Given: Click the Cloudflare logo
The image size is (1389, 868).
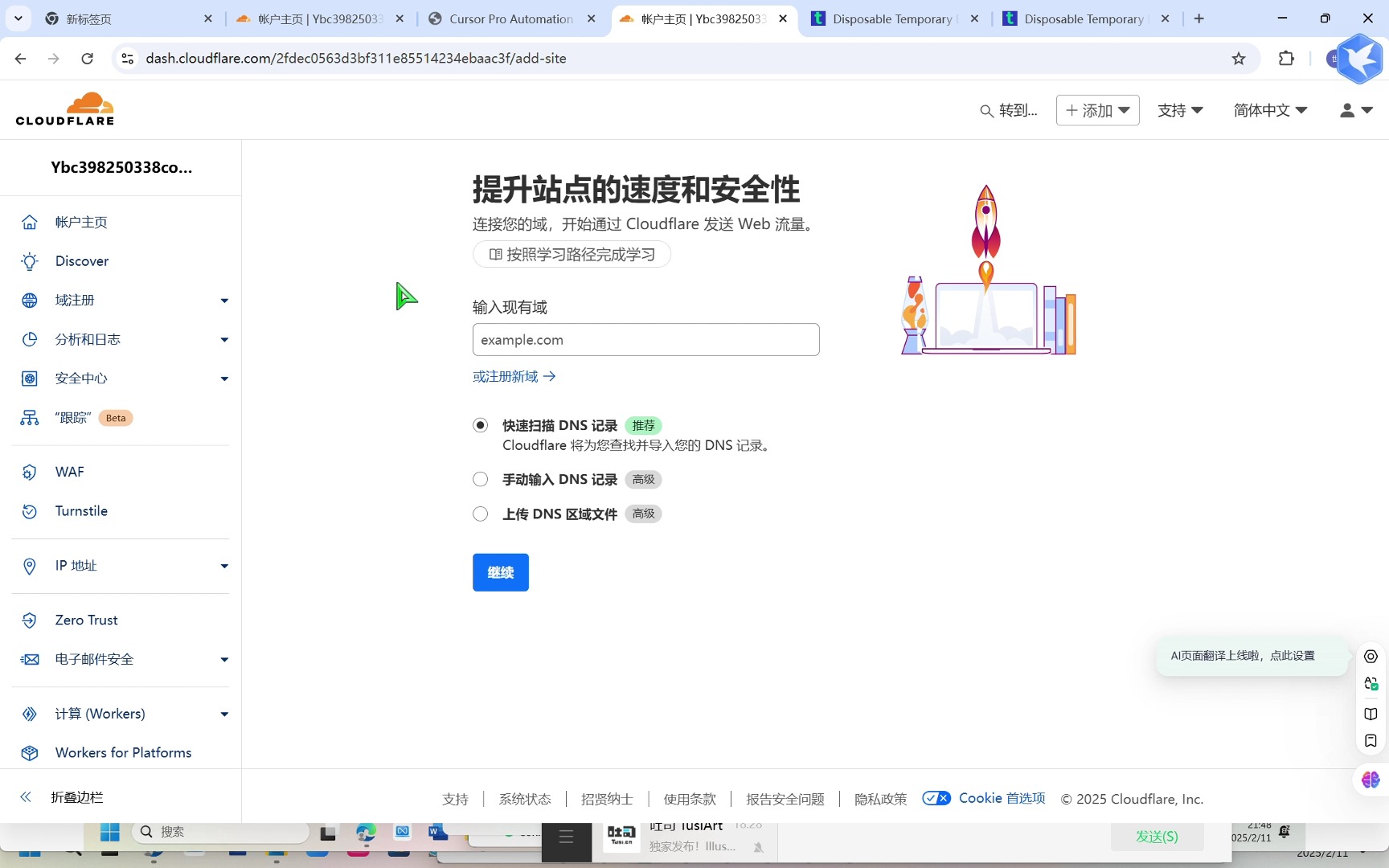Looking at the screenshot, I should click(65, 109).
